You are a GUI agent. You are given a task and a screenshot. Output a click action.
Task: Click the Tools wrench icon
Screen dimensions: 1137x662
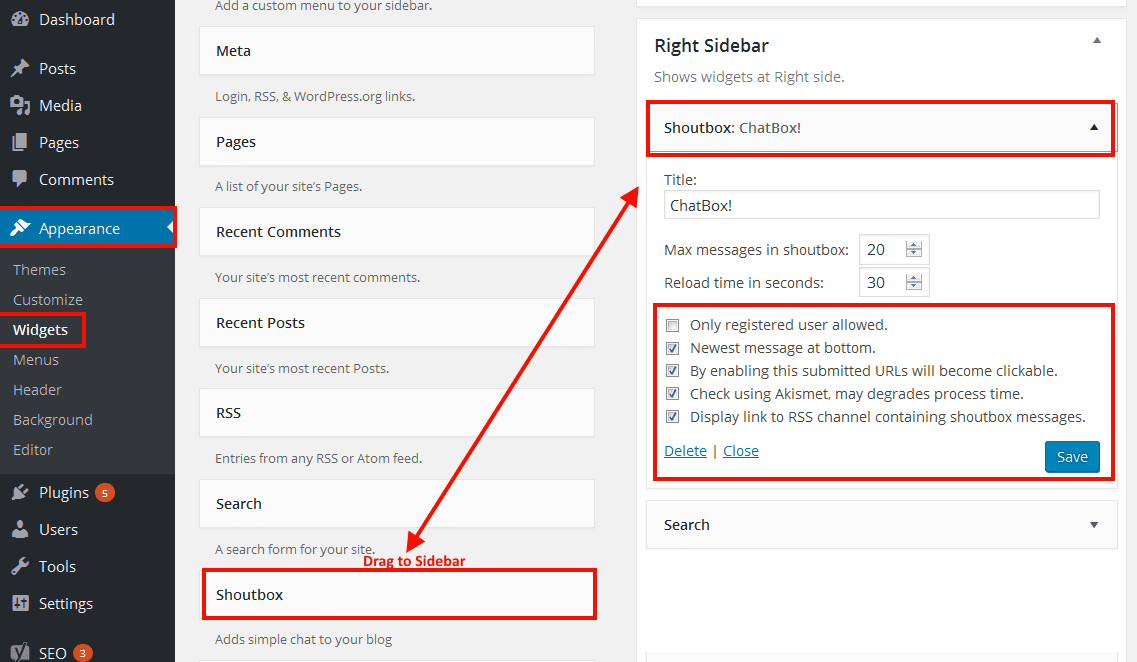(20, 566)
